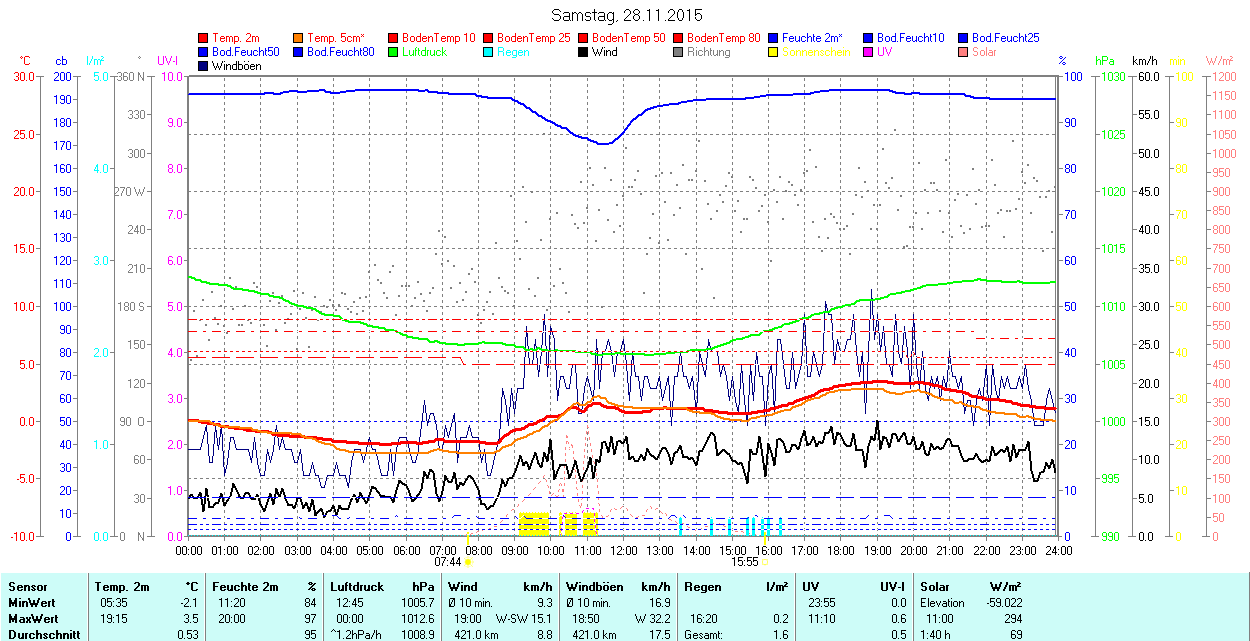Click the 12:00 label on time axis
Viewport: 1250px width, 641px height.
tap(624, 550)
